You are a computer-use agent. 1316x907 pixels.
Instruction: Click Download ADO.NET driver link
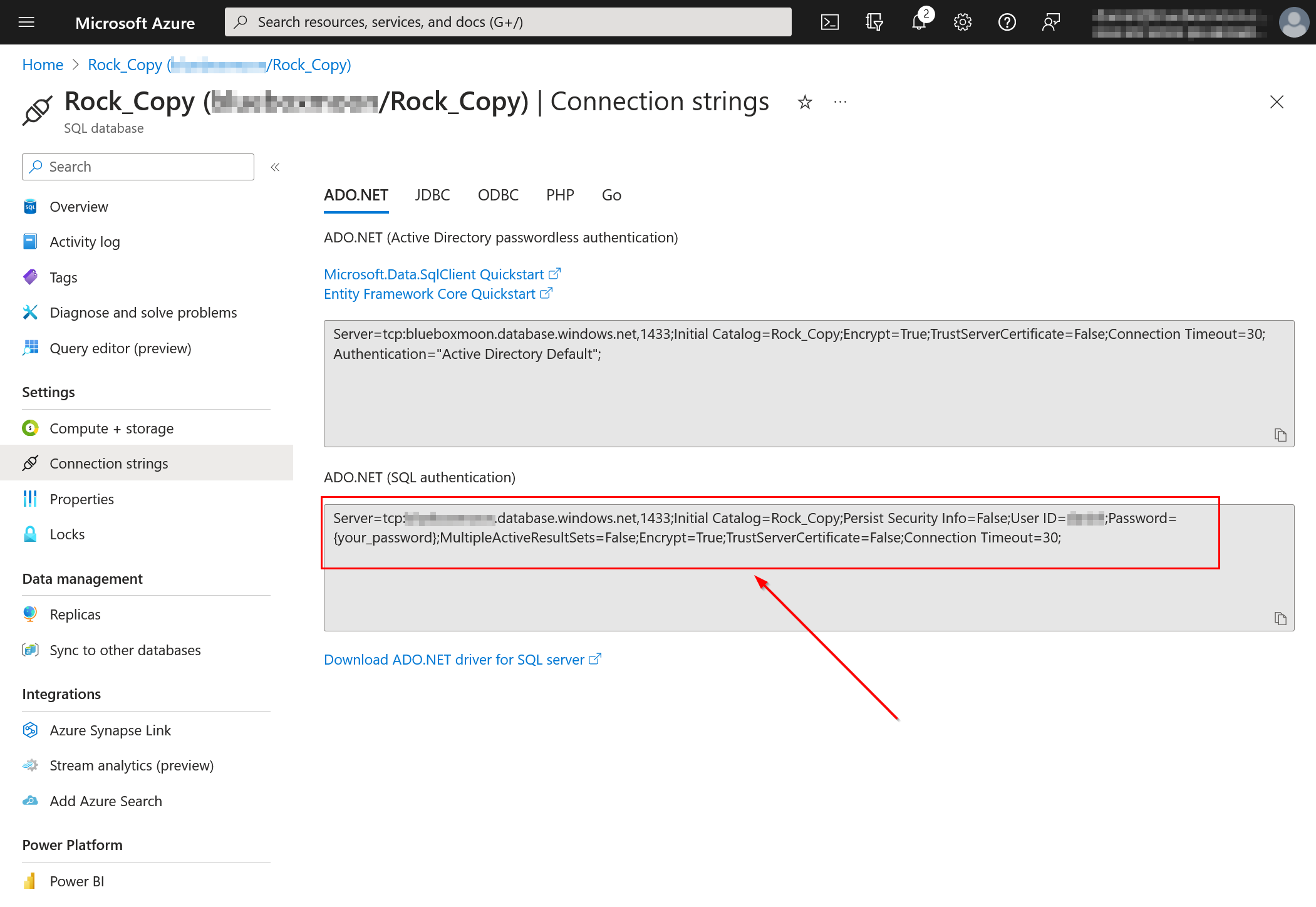454,660
